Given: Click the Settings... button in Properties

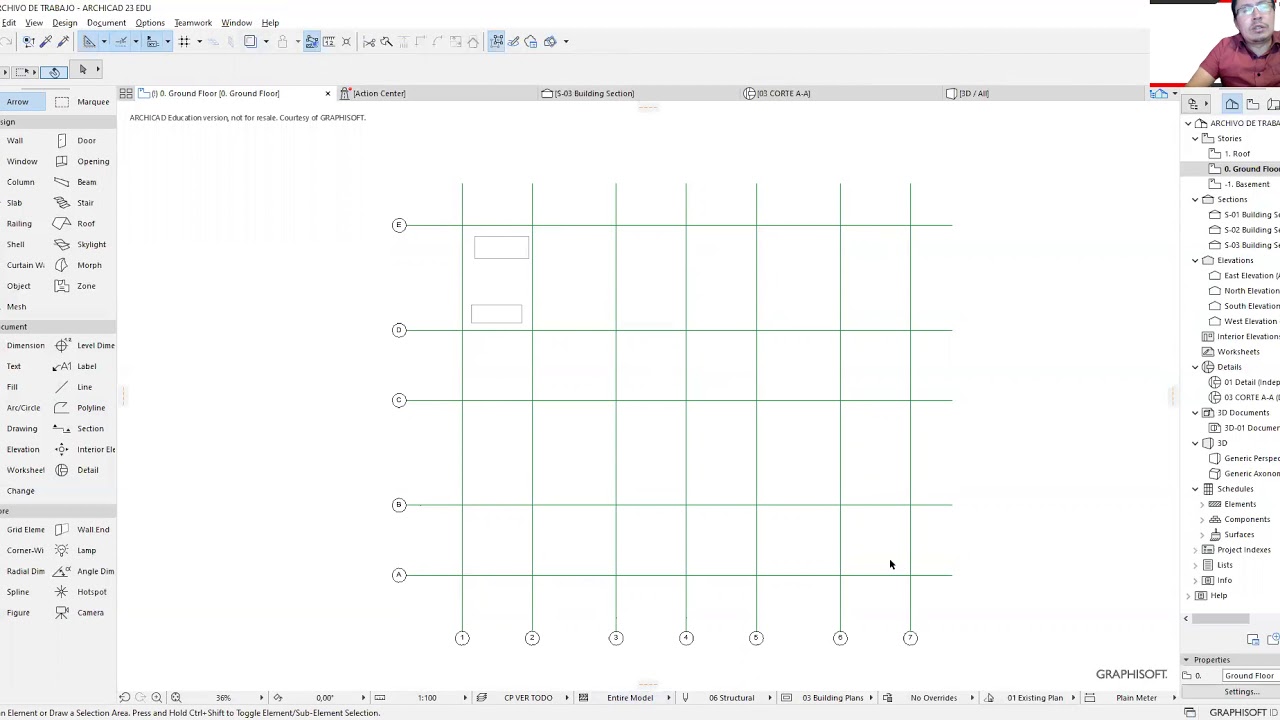Looking at the screenshot, I should coord(1241,692).
